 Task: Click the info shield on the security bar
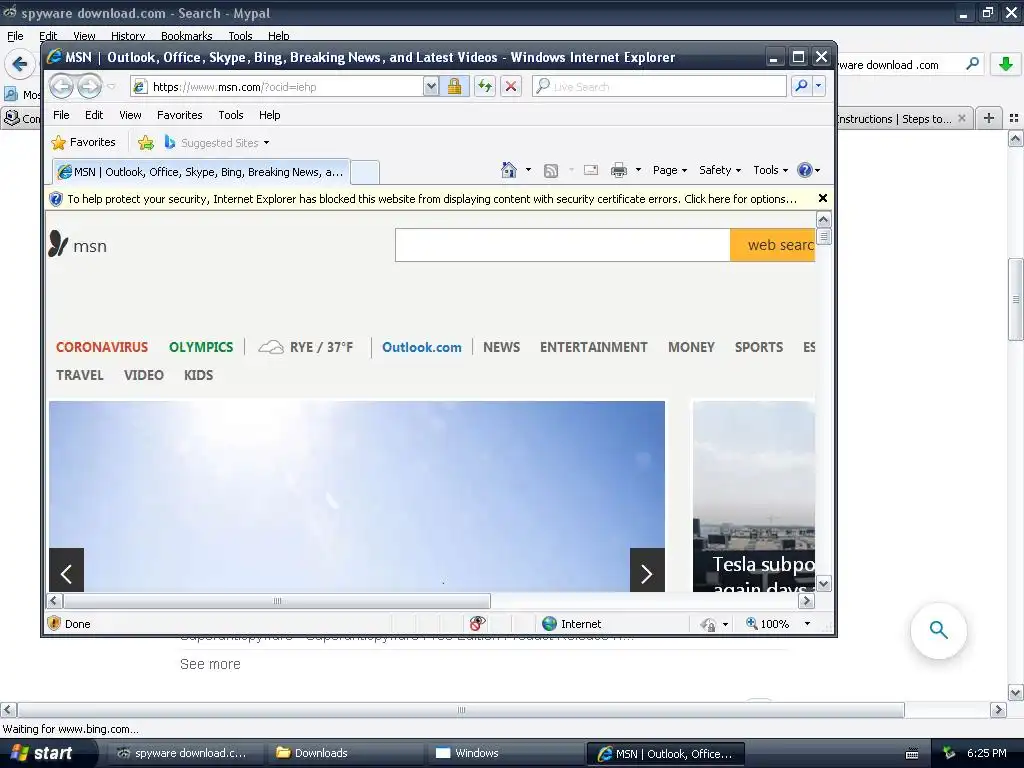(x=56, y=199)
